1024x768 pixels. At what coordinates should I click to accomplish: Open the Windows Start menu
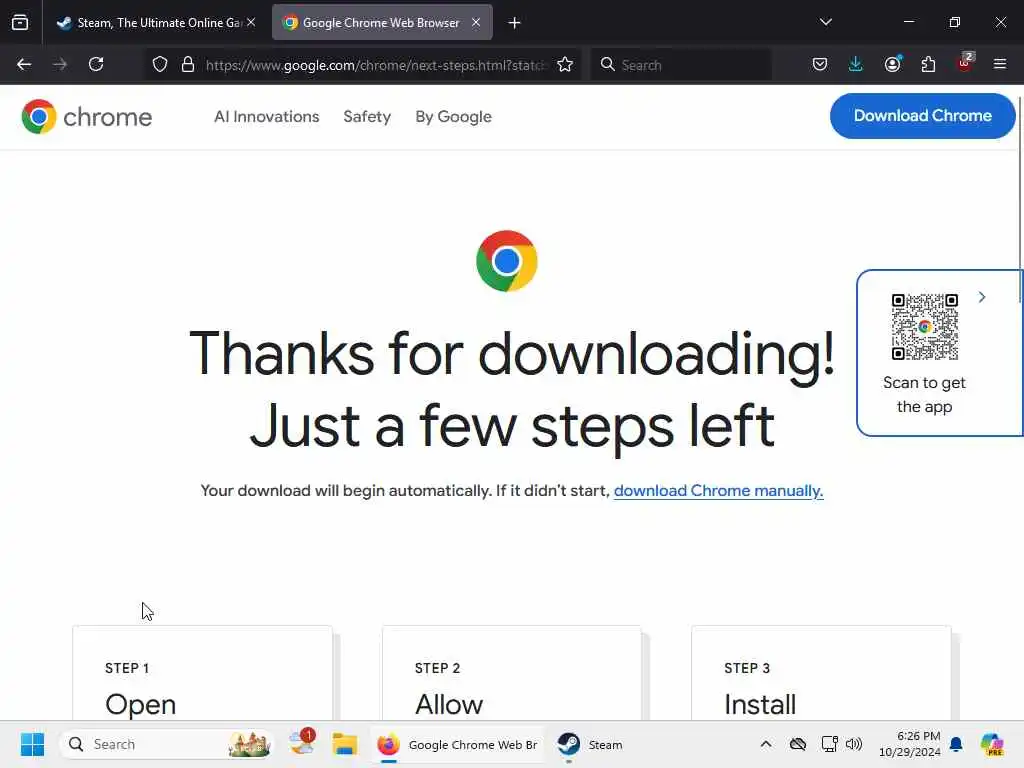[x=32, y=744]
